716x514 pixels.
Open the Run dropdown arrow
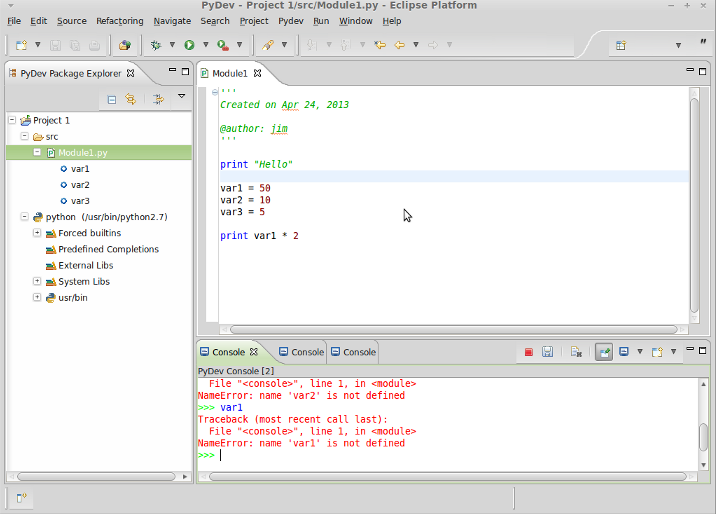(206, 45)
